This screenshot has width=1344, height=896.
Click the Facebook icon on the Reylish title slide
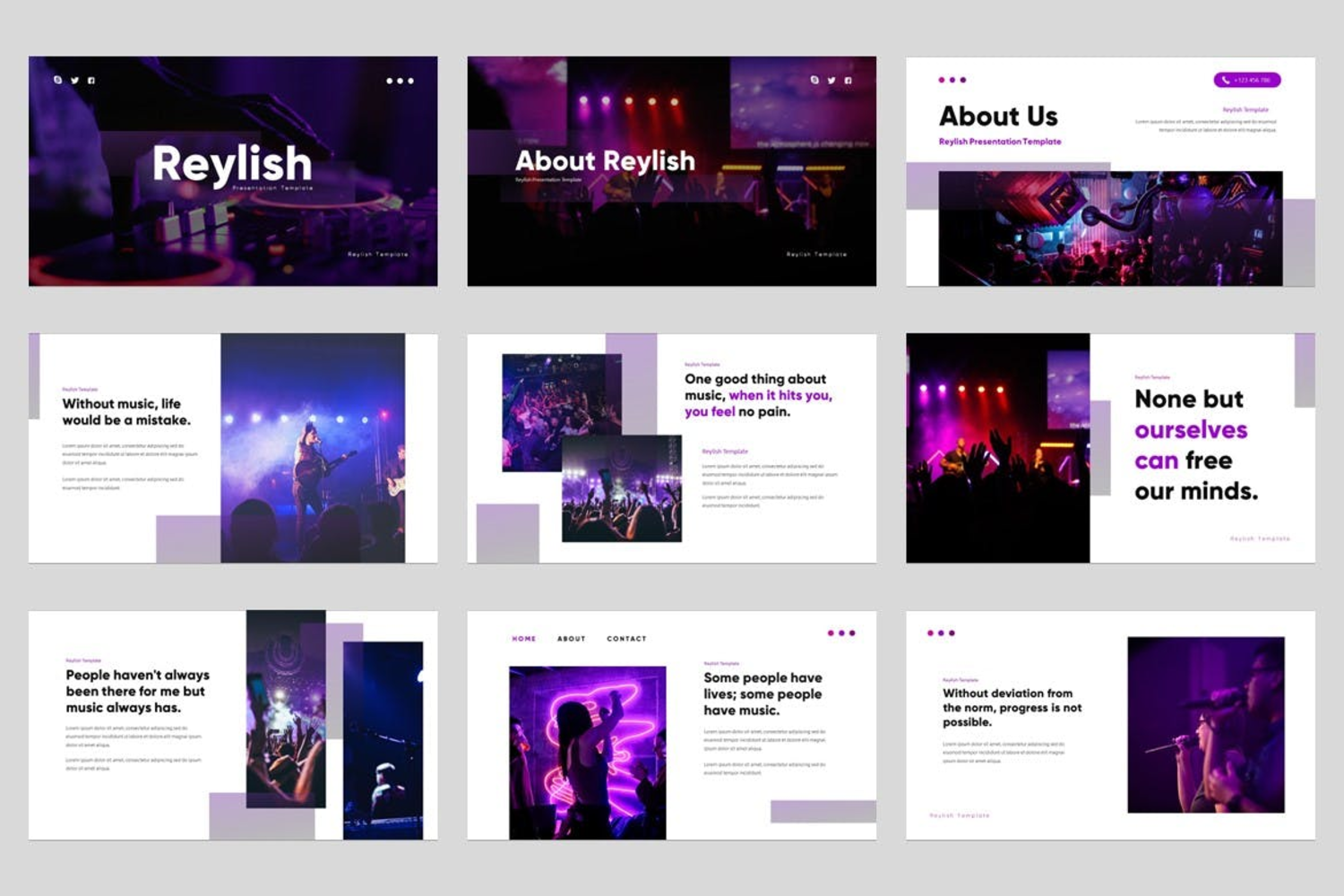(91, 80)
